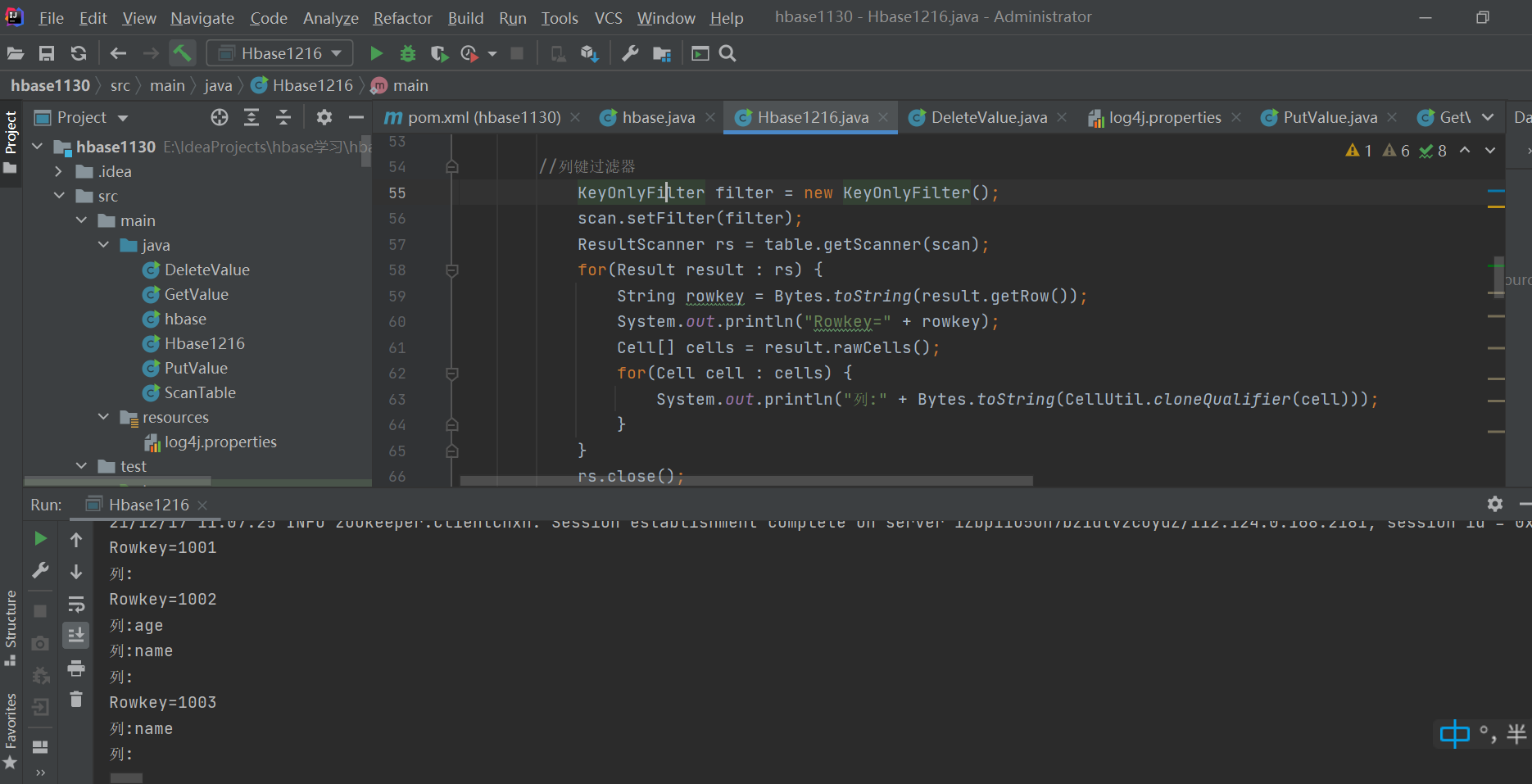
Task: Click the main breadcrumb method link
Action: 410,85
